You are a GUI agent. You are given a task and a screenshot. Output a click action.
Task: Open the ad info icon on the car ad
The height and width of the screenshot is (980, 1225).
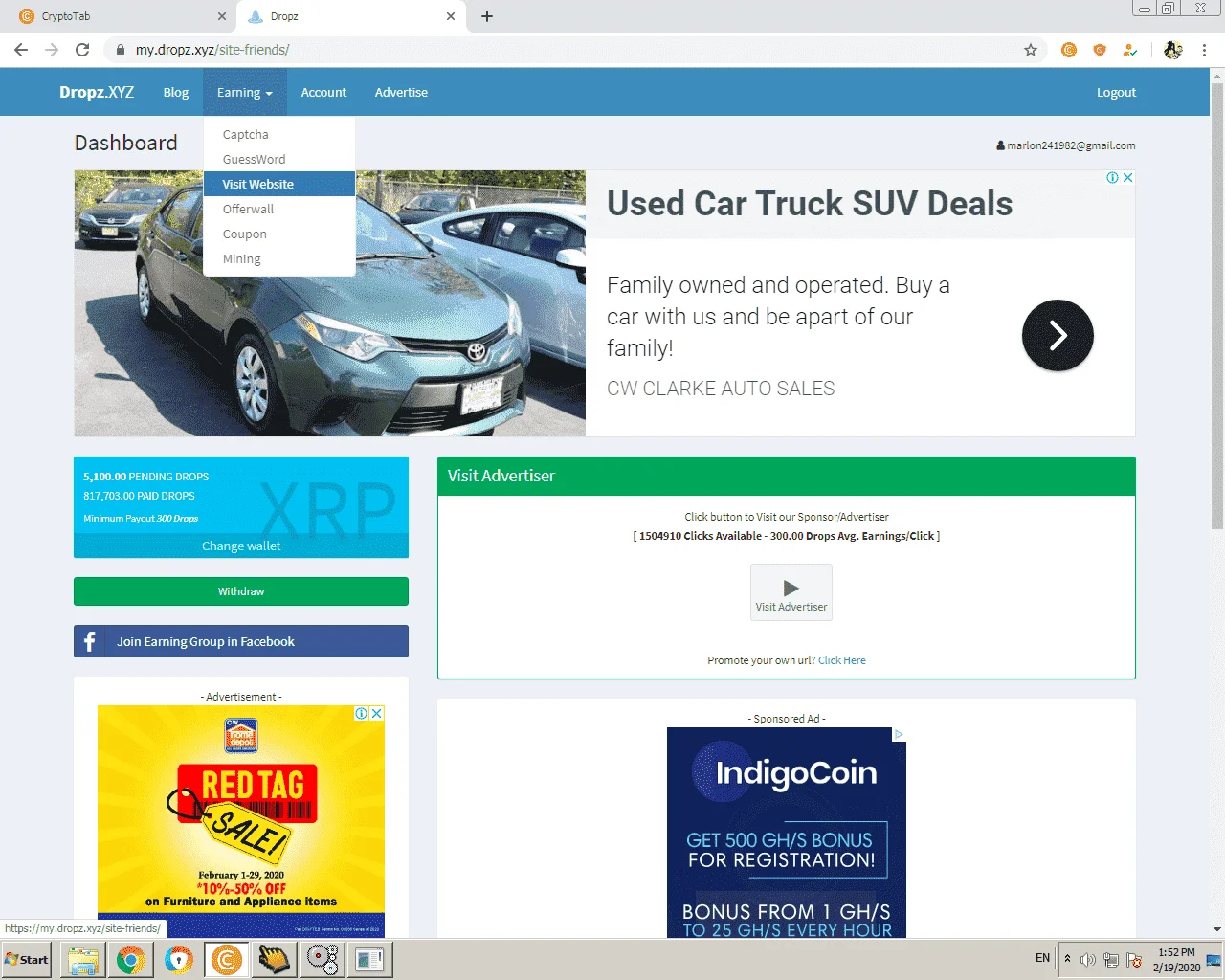click(x=1112, y=178)
